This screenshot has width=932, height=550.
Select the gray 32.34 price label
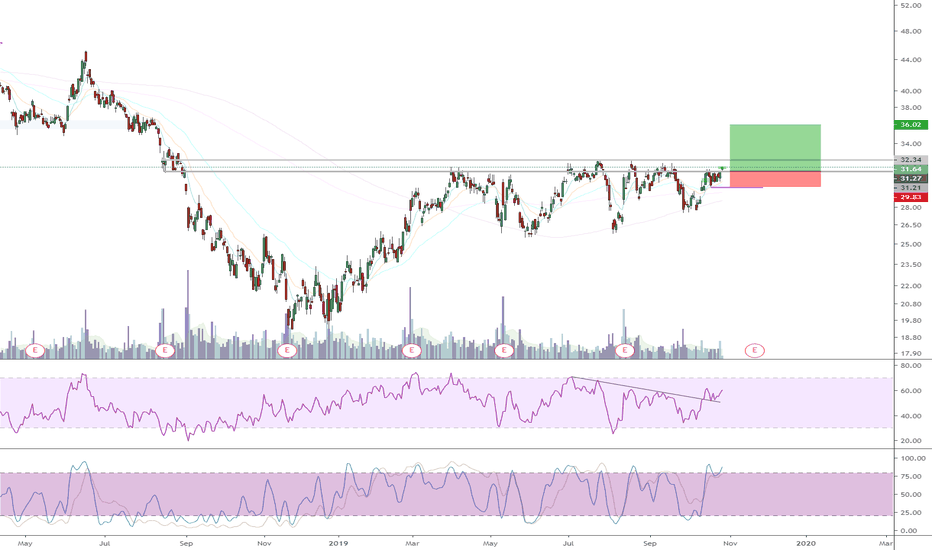click(x=911, y=160)
